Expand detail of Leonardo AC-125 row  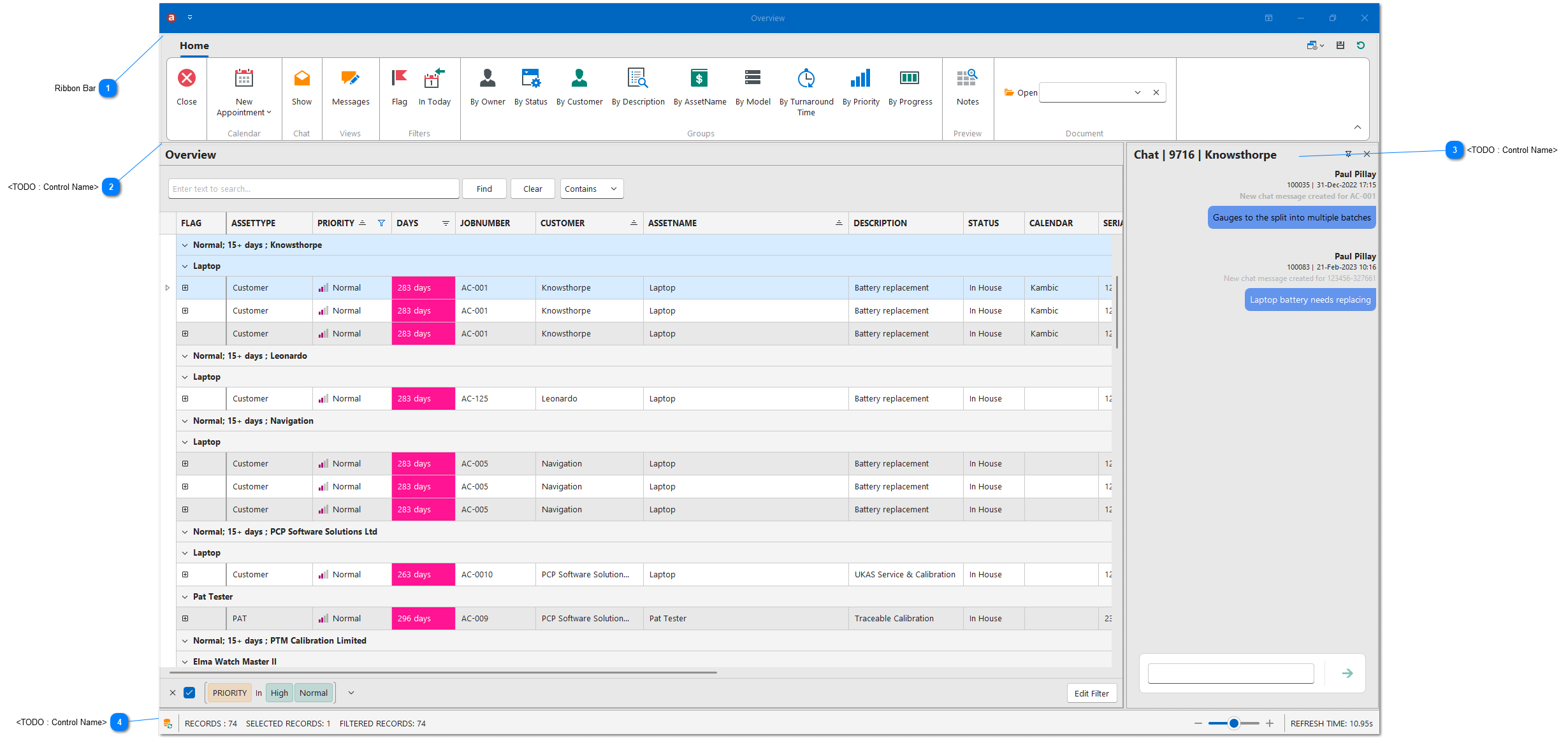pyautogui.click(x=185, y=398)
